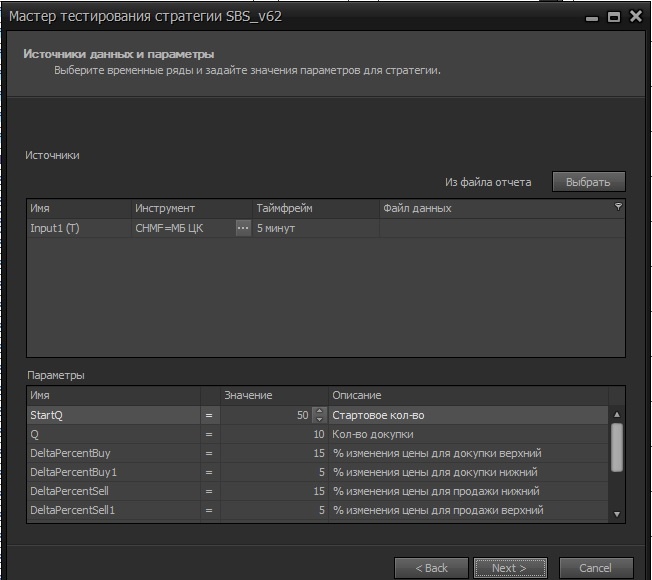Click the empty Файл данных cell for Input1
652x580 pixels.
(x=502, y=228)
